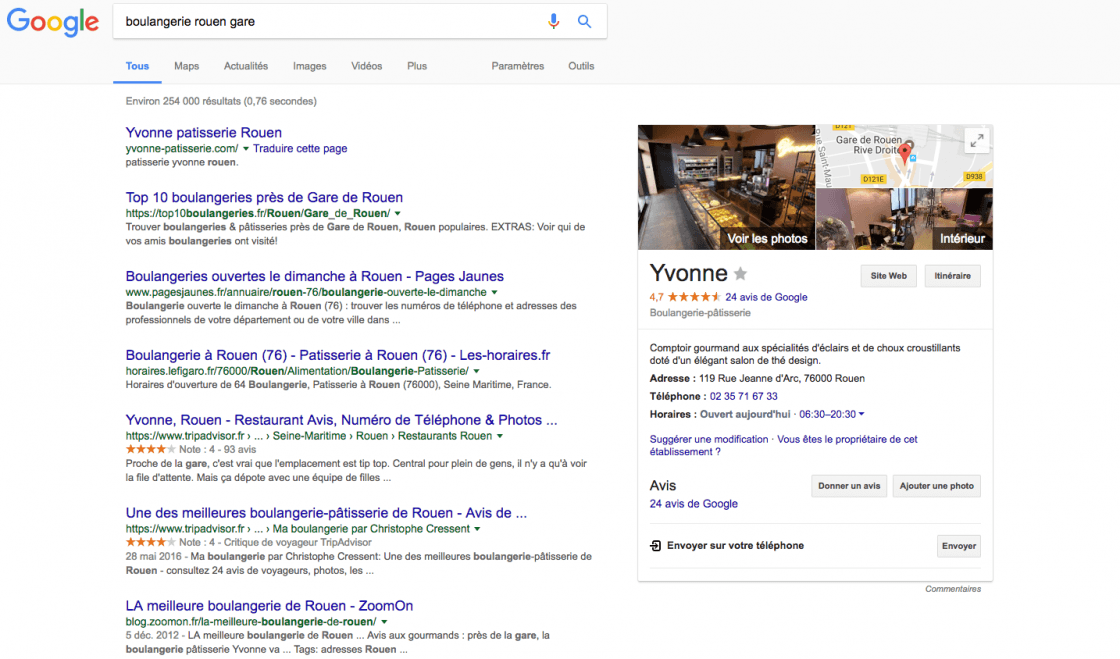Open Boulangeries ouvertes le dimanche Pages Jaunes result

[x=315, y=276]
